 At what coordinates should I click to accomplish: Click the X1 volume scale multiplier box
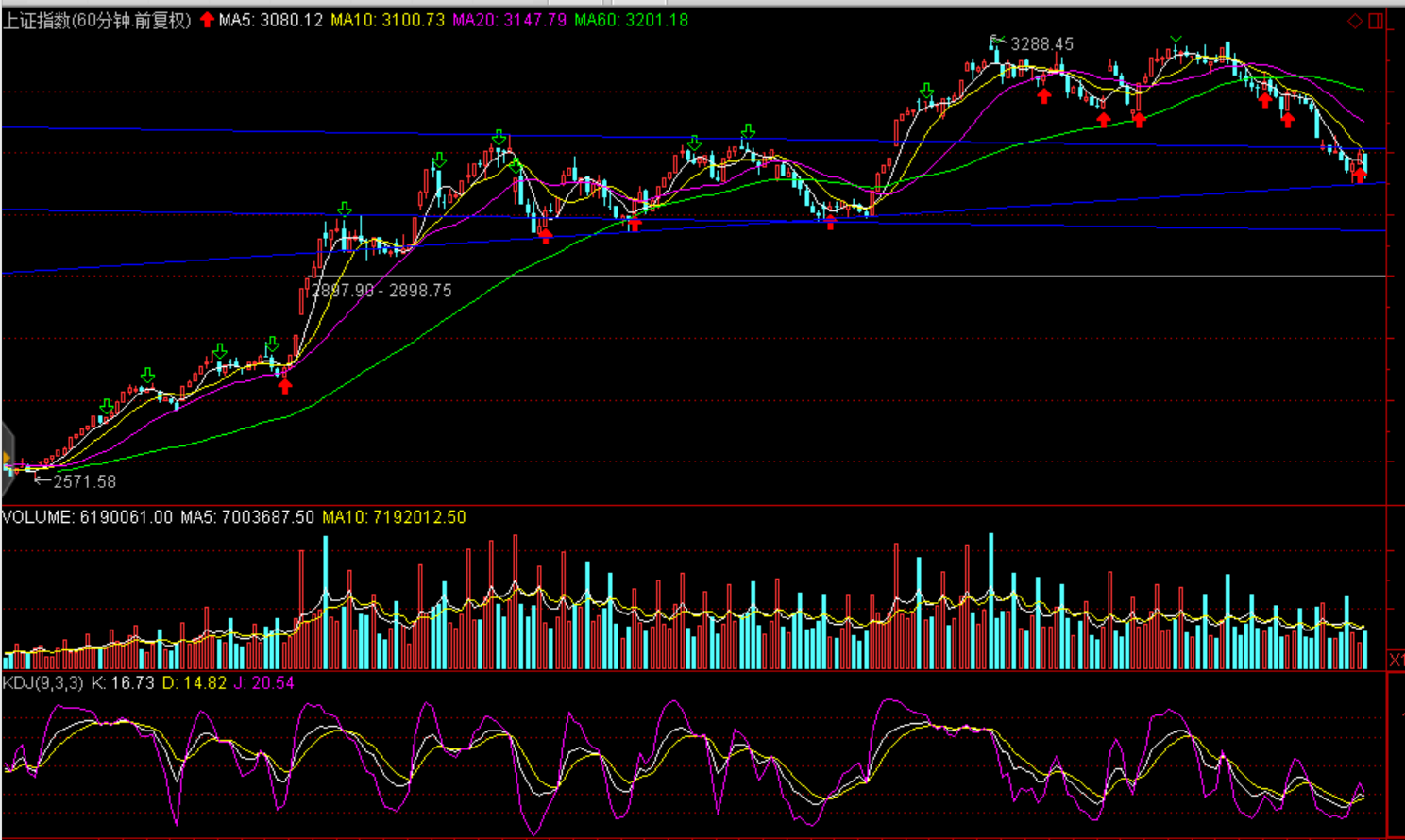click(x=1396, y=660)
